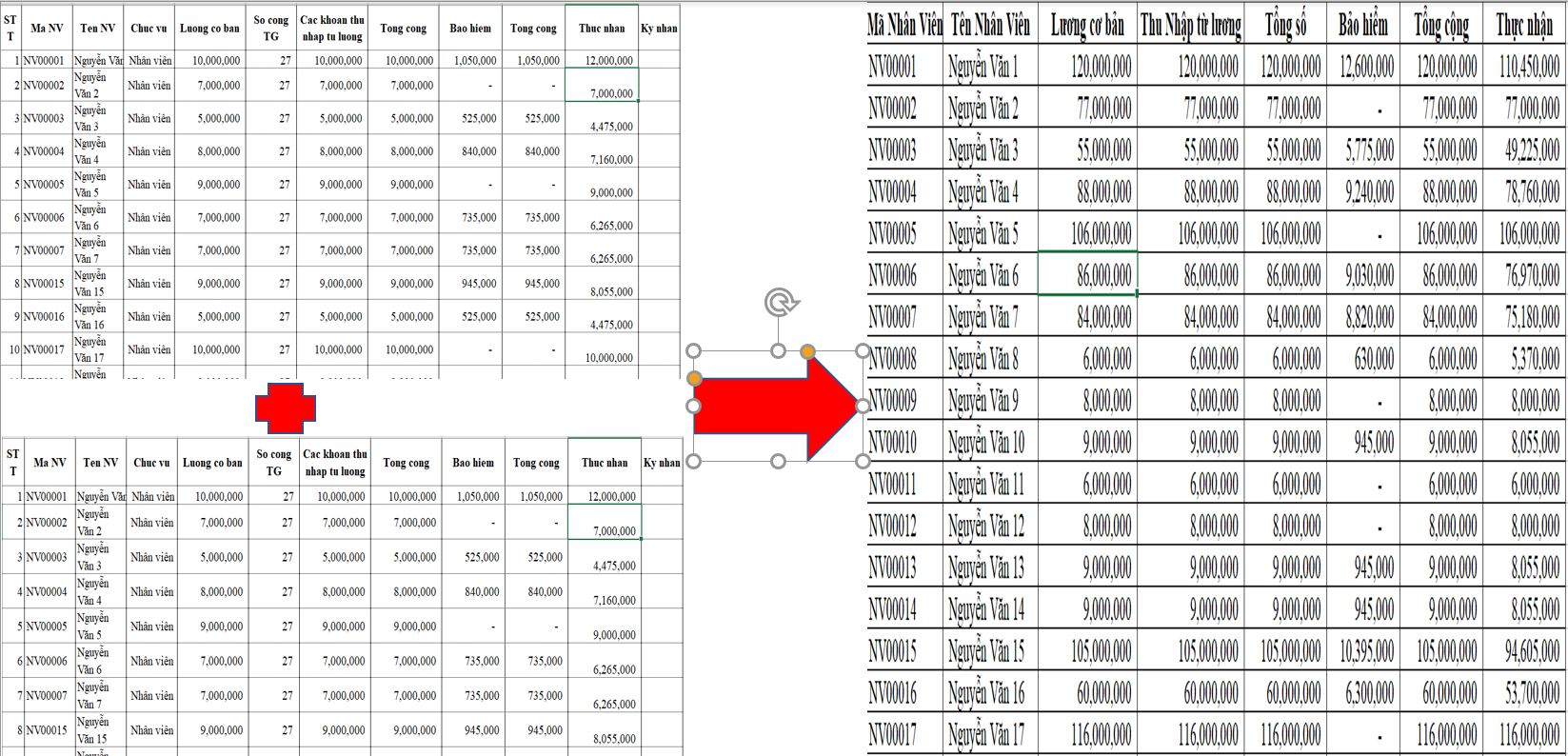Select "So cong TG" header in upper left table
This screenshot has width=1568, height=756.
pyautogui.click(x=271, y=29)
